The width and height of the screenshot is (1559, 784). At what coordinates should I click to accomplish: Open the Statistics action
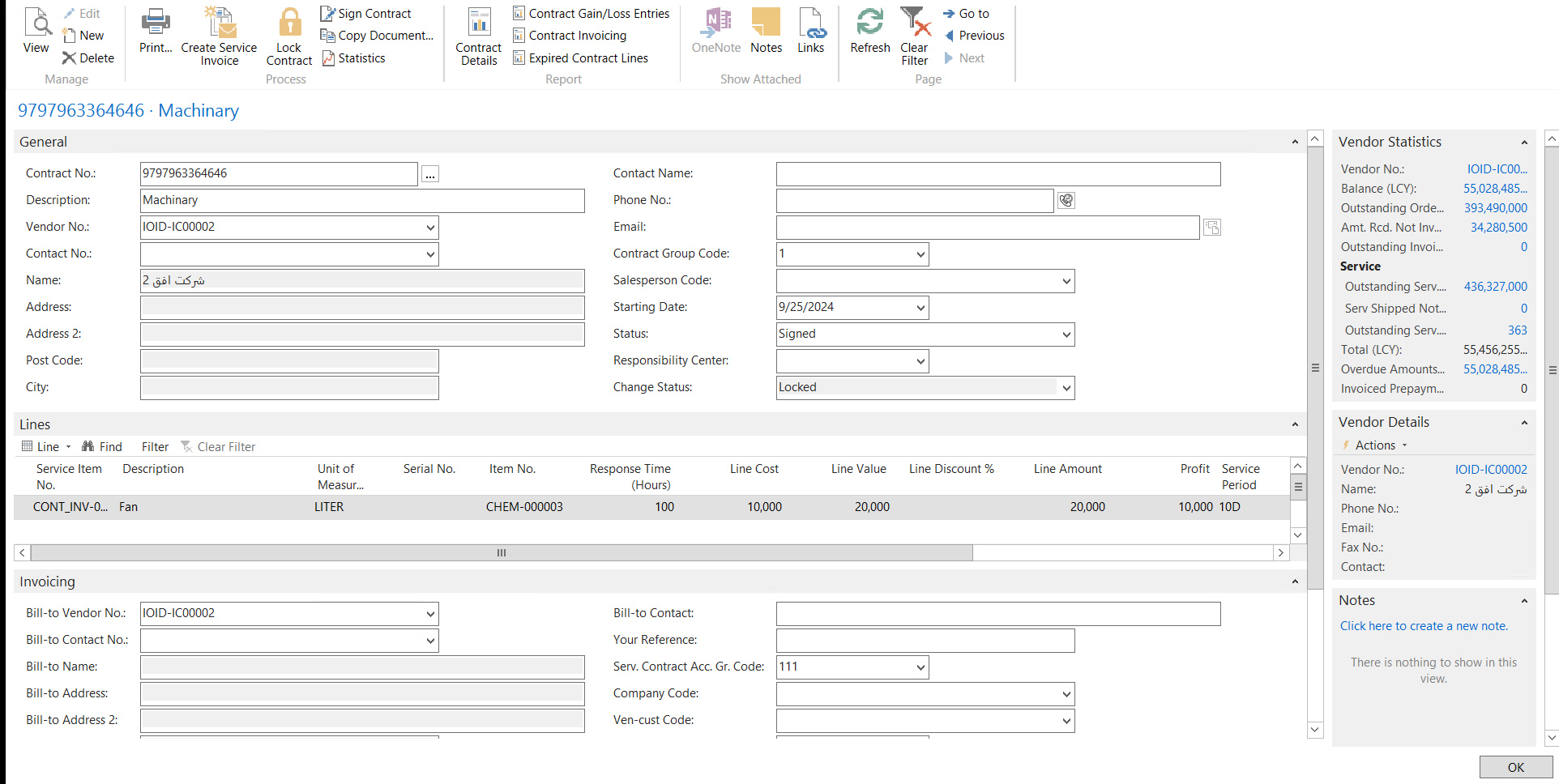point(353,58)
